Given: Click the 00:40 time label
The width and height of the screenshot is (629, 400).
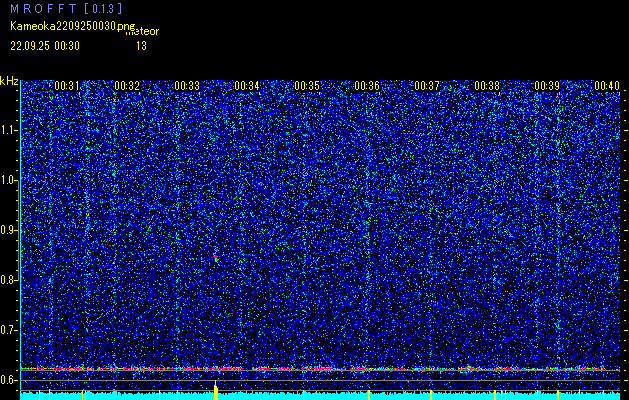Looking at the screenshot, I should pos(607,86).
